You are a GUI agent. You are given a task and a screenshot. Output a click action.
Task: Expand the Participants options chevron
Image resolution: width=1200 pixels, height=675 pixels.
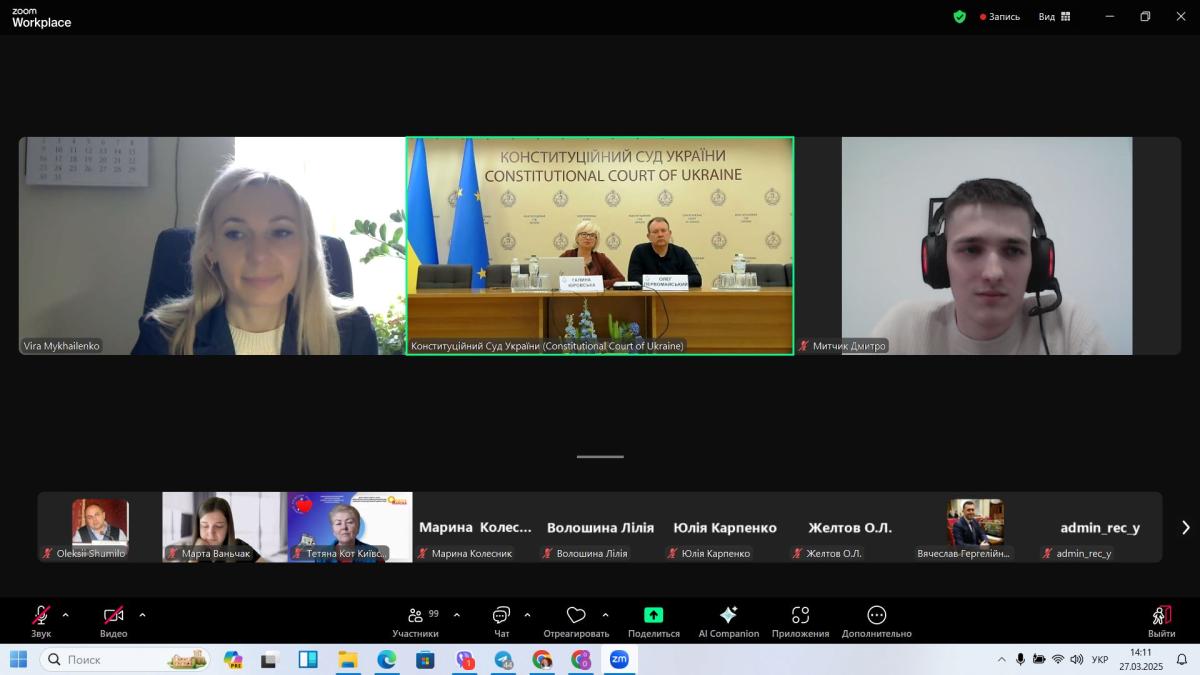pyautogui.click(x=457, y=615)
